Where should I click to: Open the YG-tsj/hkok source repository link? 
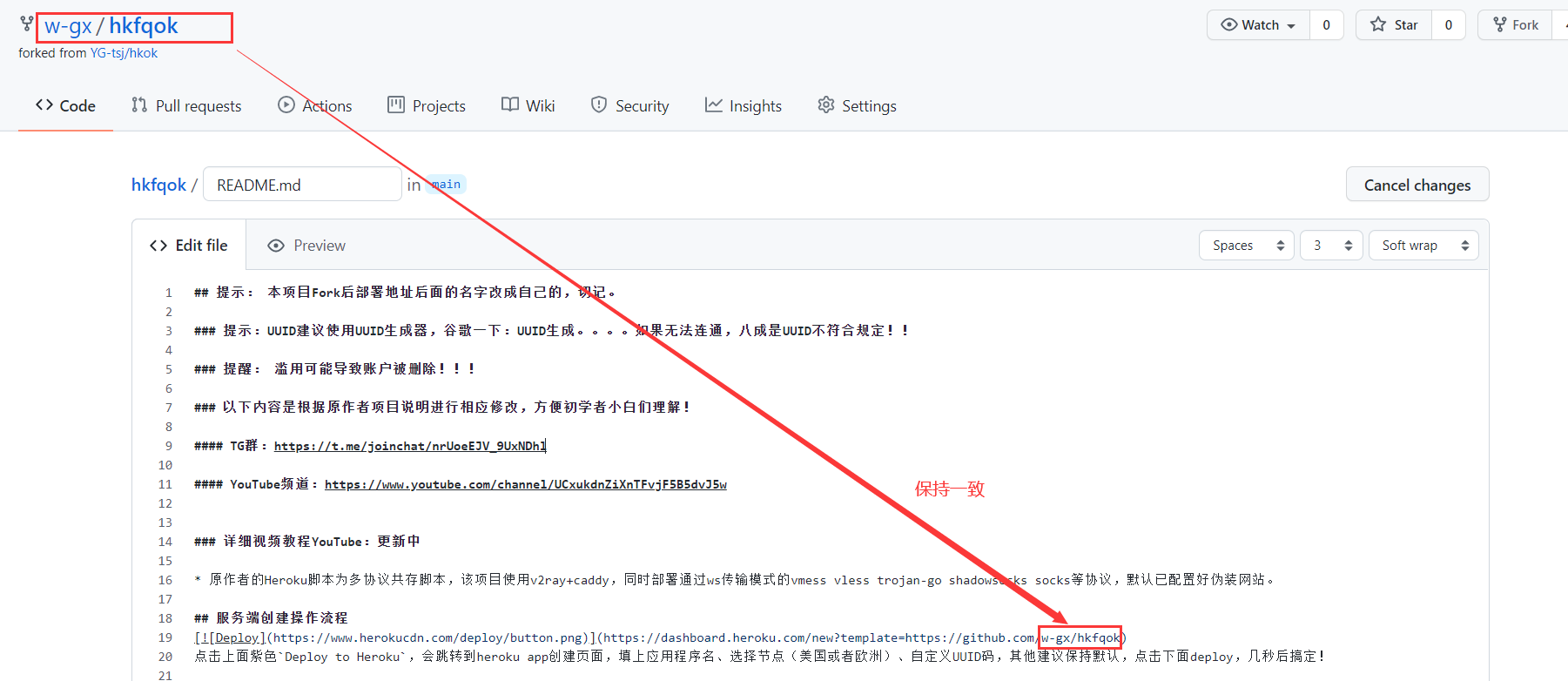tap(124, 53)
